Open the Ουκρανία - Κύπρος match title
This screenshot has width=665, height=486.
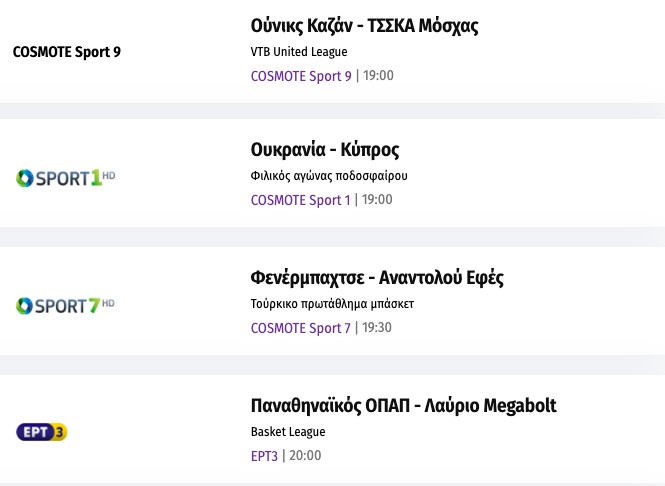pyautogui.click(x=325, y=150)
